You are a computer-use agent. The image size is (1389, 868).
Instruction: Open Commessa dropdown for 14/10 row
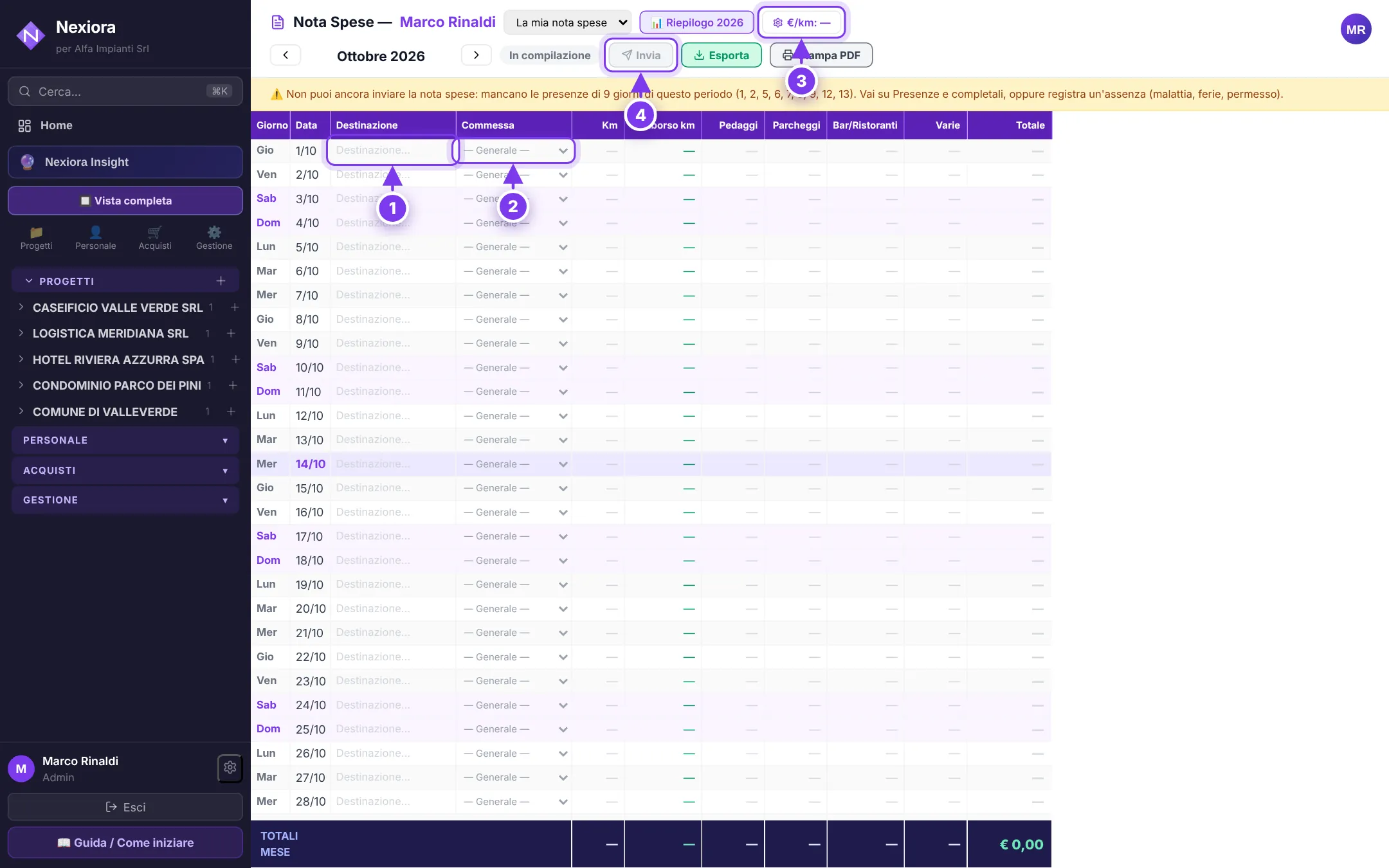(515, 464)
